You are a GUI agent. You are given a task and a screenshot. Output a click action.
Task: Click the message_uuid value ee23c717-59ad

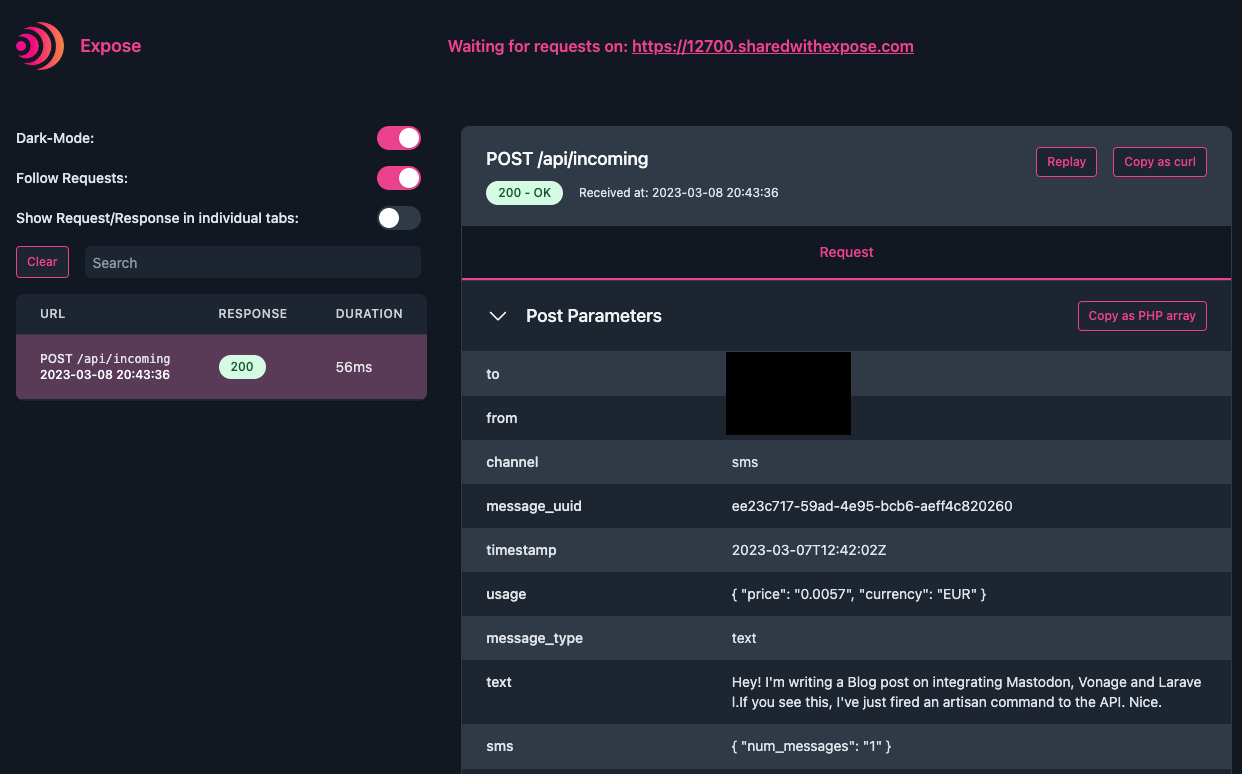[872, 506]
